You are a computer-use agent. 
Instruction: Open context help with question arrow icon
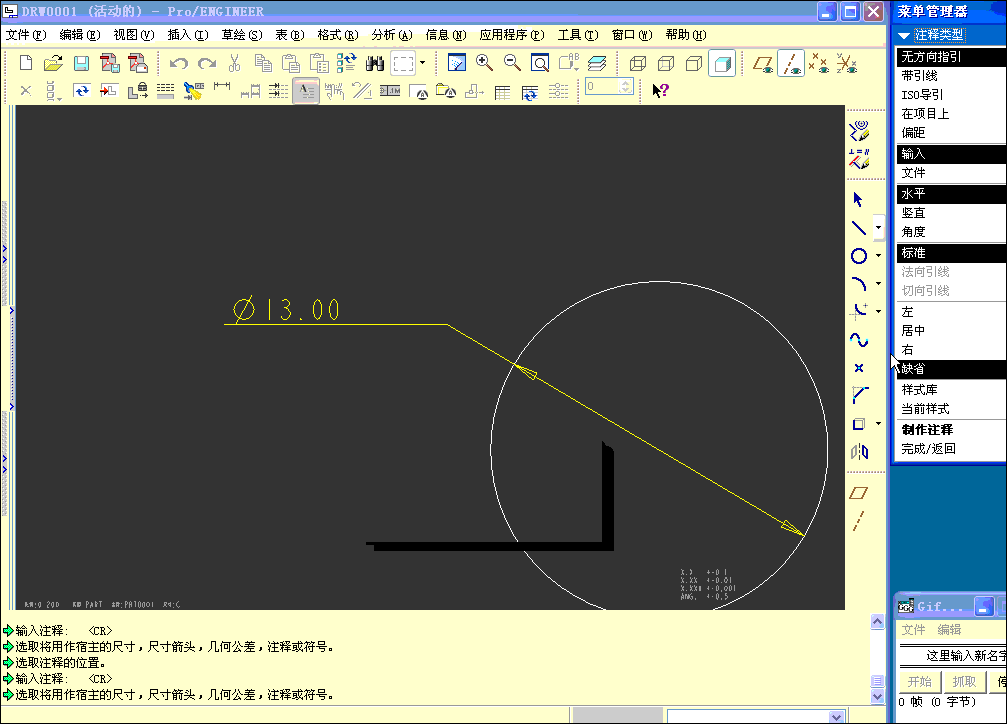(660, 91)
